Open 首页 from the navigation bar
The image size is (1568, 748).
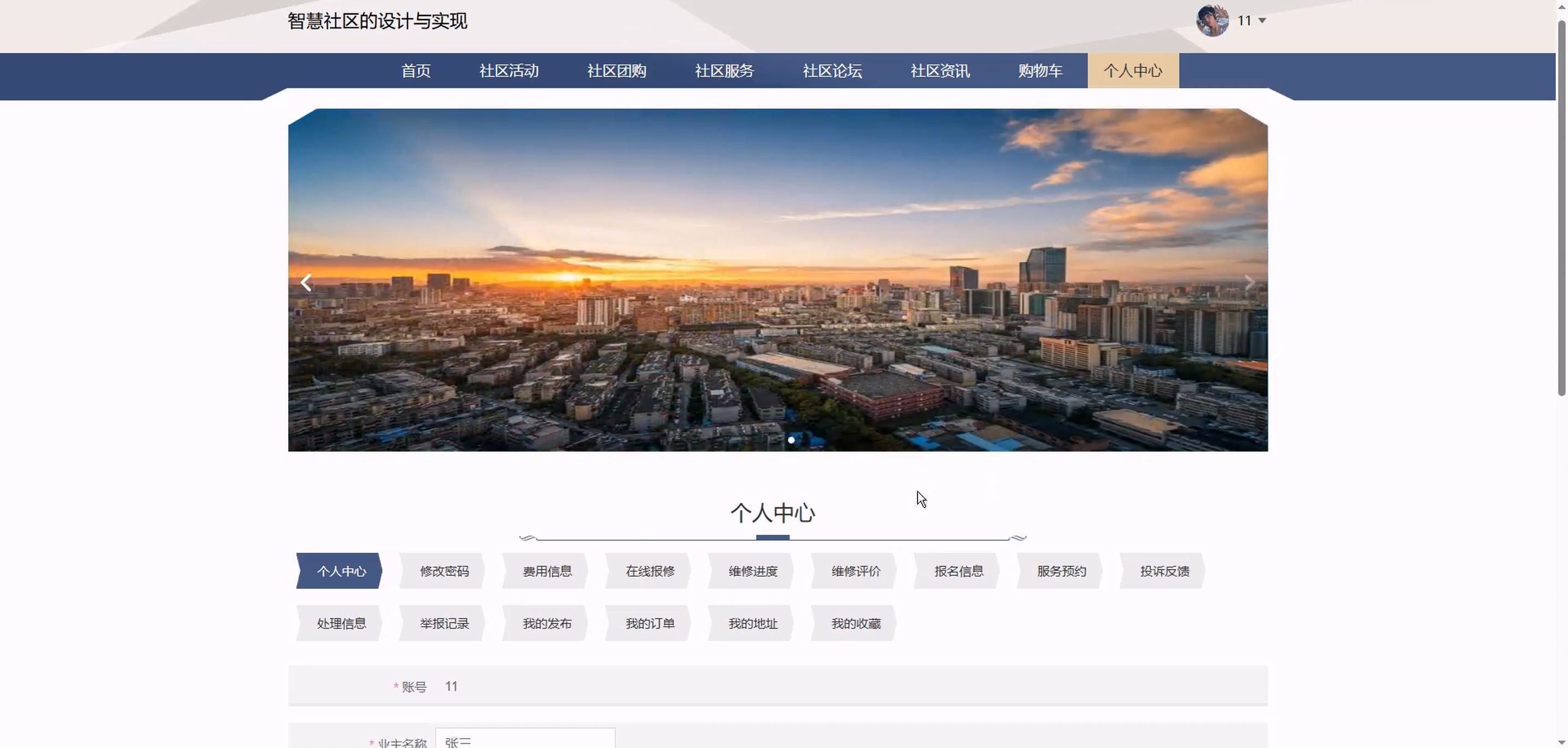416,71
